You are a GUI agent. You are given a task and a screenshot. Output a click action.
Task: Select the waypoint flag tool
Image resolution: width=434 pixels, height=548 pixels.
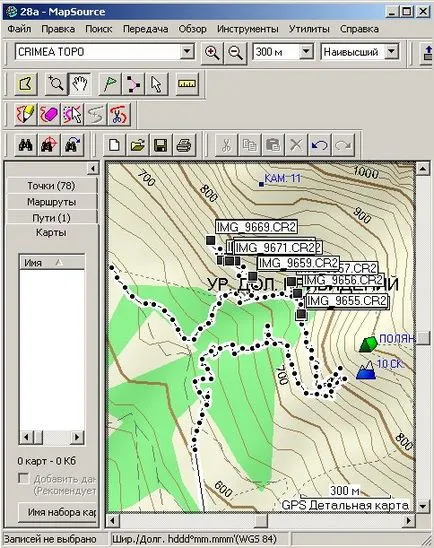(110, 84)
